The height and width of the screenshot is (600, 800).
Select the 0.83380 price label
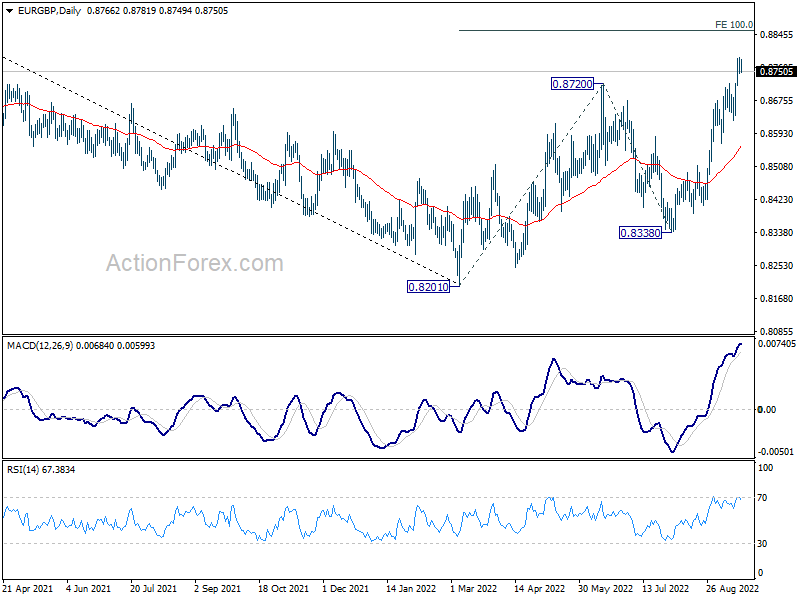(640, 233)
